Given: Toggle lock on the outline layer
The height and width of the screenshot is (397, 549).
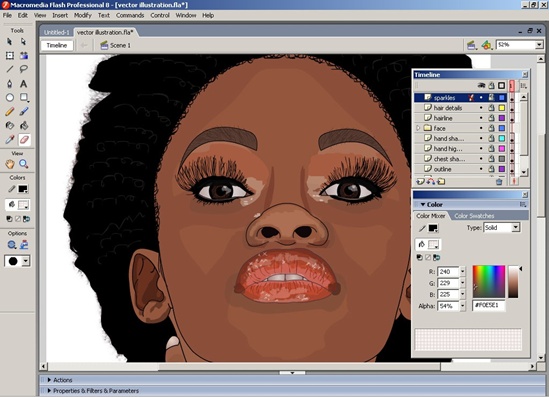Looking at the screenshot, I should (492, 169).
